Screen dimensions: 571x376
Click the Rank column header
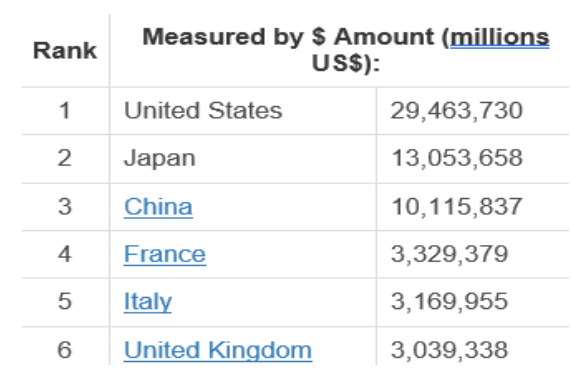[x=65, y=50]
